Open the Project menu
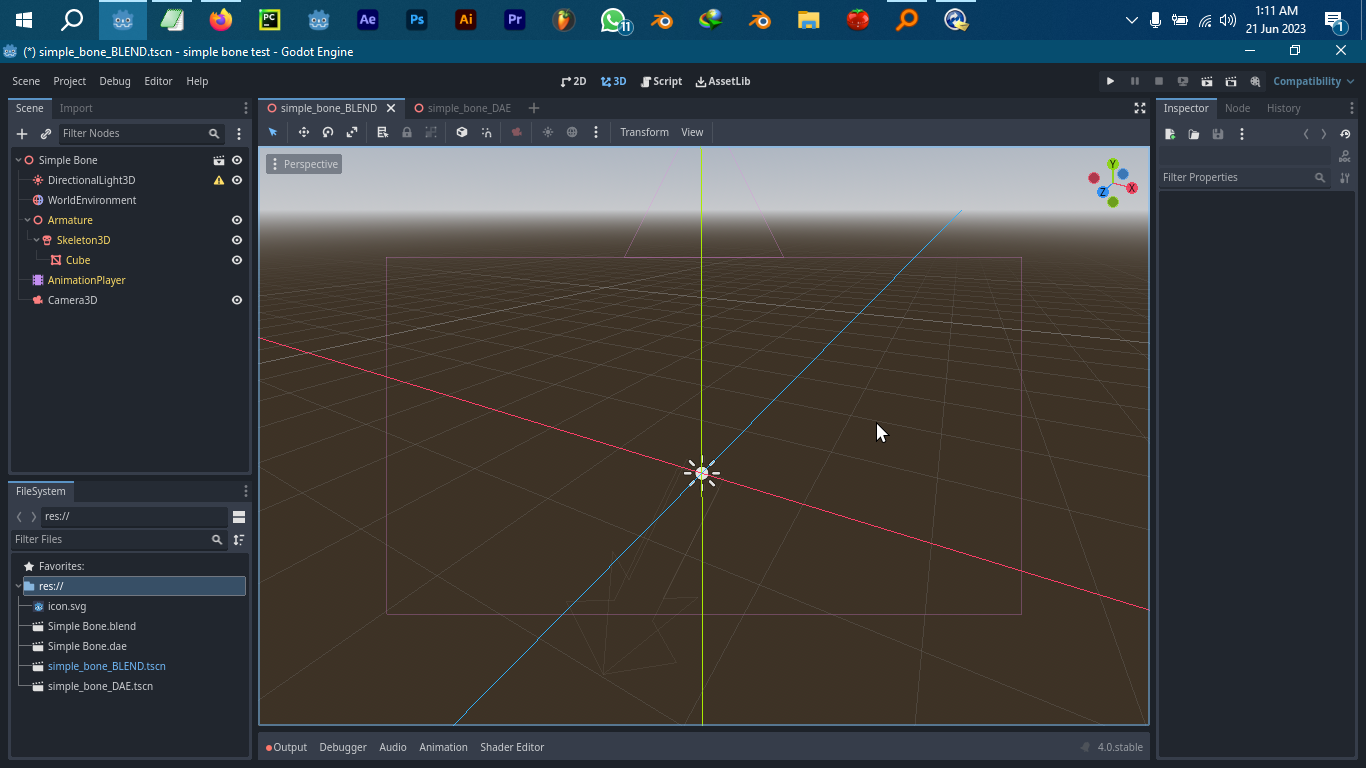This screenshot has width=1366, height=768. [68, 81]
